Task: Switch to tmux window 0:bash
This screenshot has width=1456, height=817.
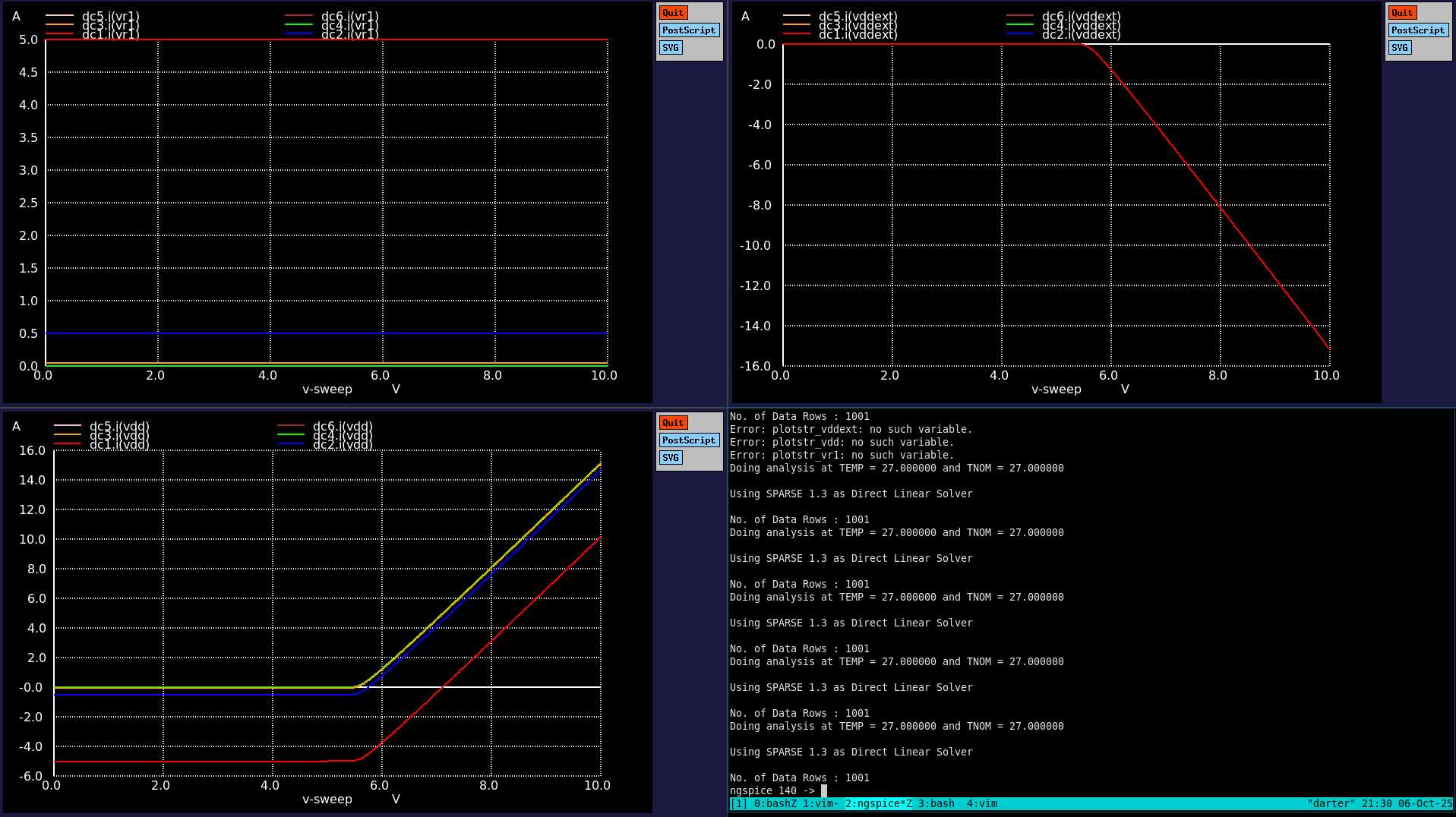Action: (x=775, y=803)
